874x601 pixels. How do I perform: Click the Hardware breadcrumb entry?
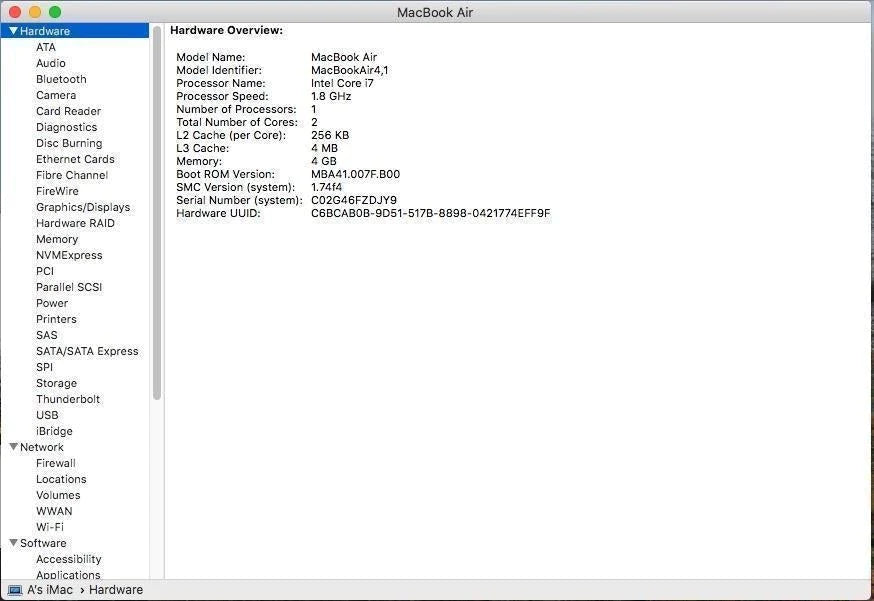(115, 589)
